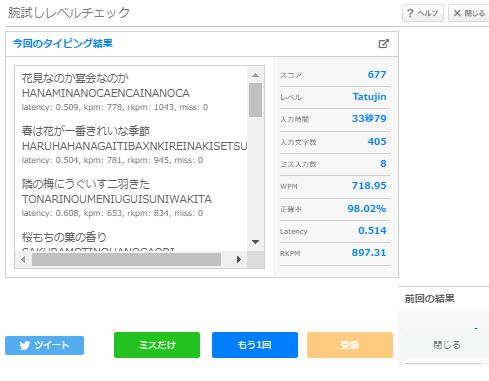Click the 入力時間 label
The height and width of the screenshot is (381, 489).
(x=294, y=119)
